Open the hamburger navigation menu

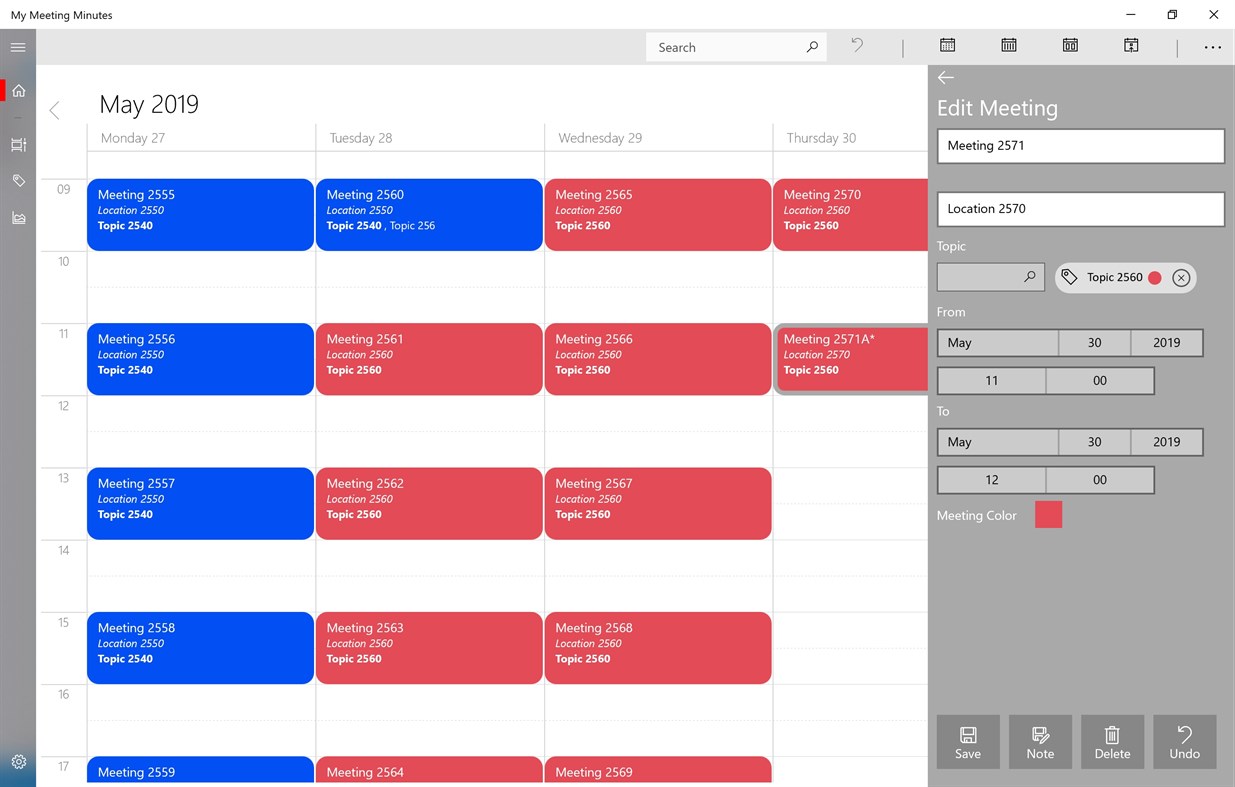click(18, 46)
